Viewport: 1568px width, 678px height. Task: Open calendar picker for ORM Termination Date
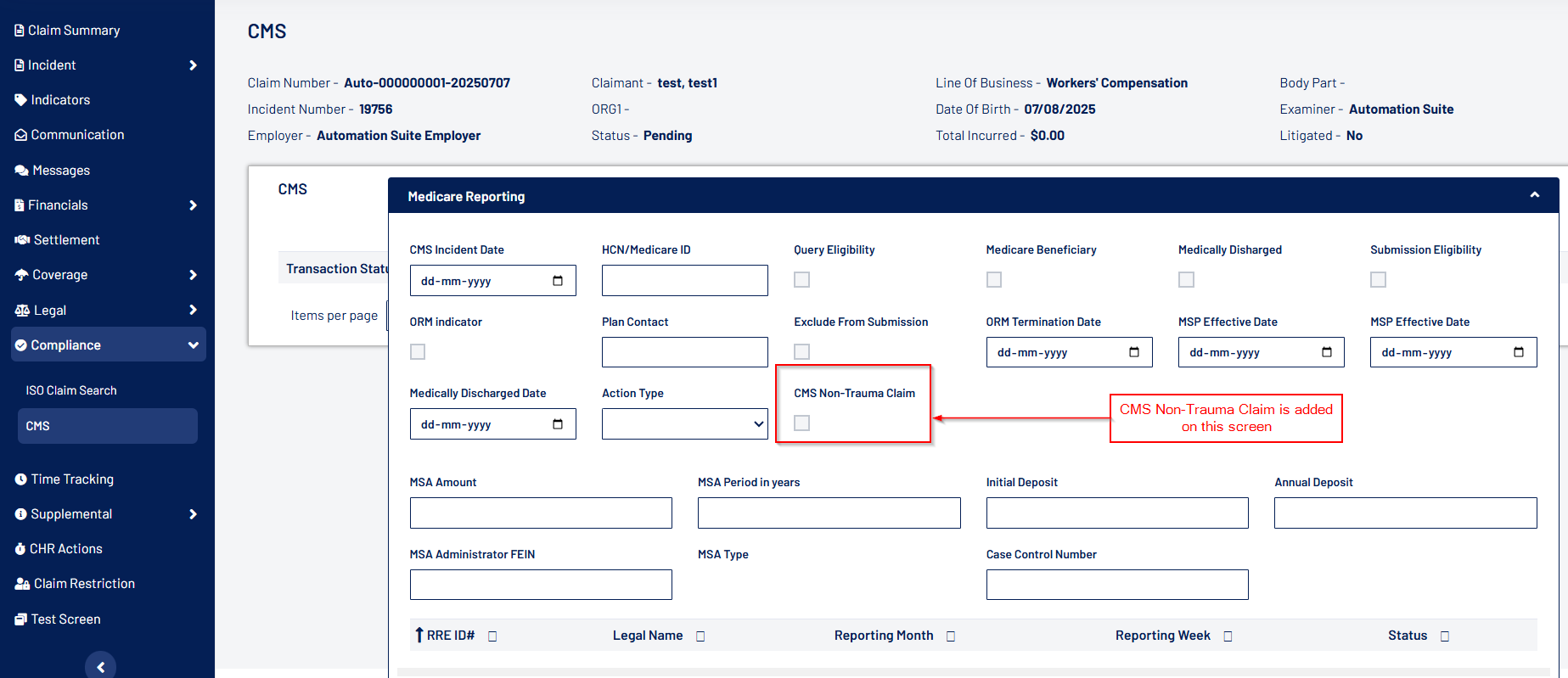click(1134, 352)
